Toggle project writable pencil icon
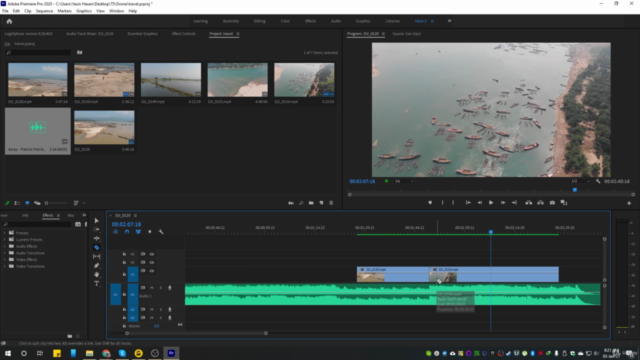 tap(7, 203)
